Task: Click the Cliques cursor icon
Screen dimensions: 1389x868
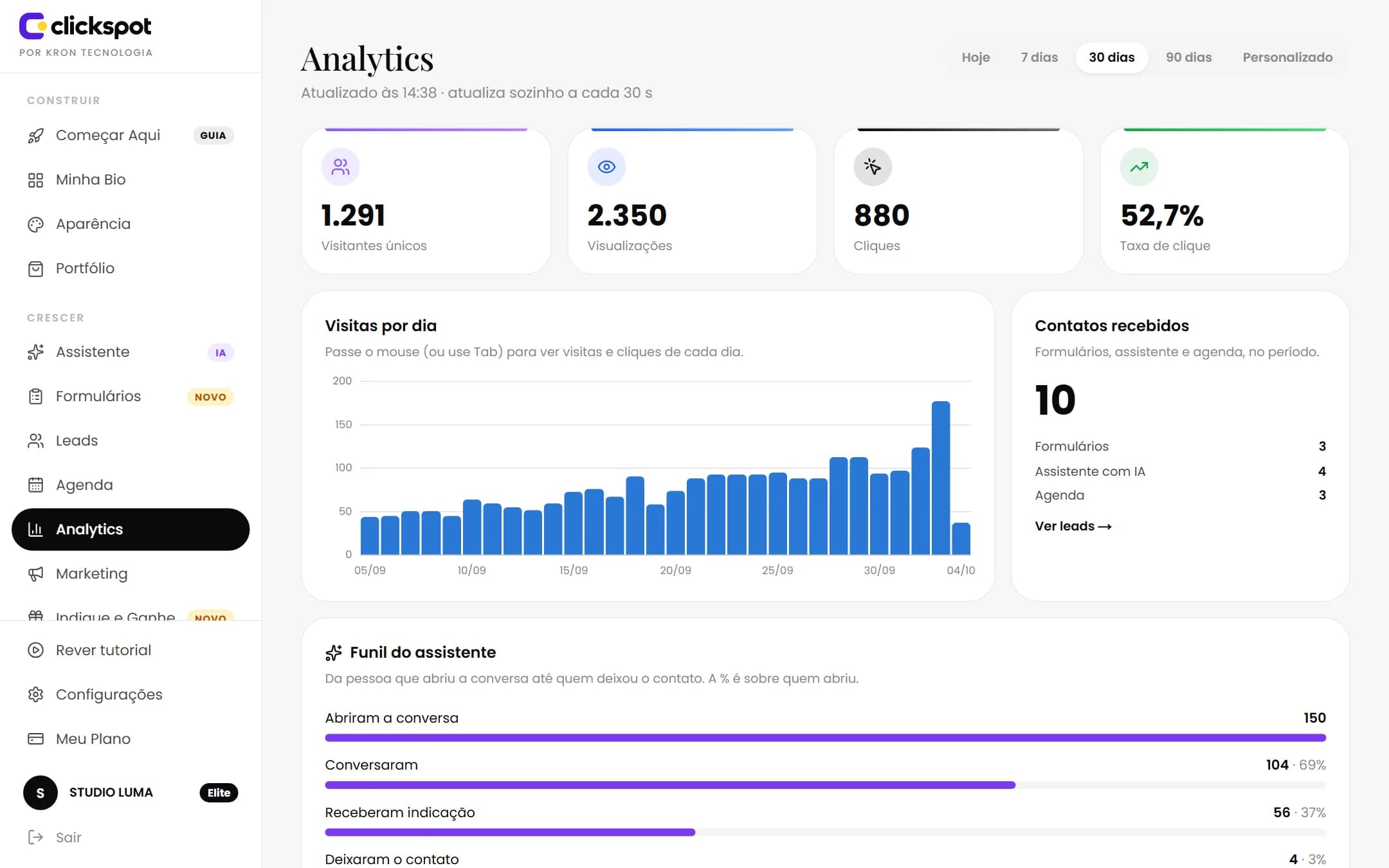Action: coord(873,167)
